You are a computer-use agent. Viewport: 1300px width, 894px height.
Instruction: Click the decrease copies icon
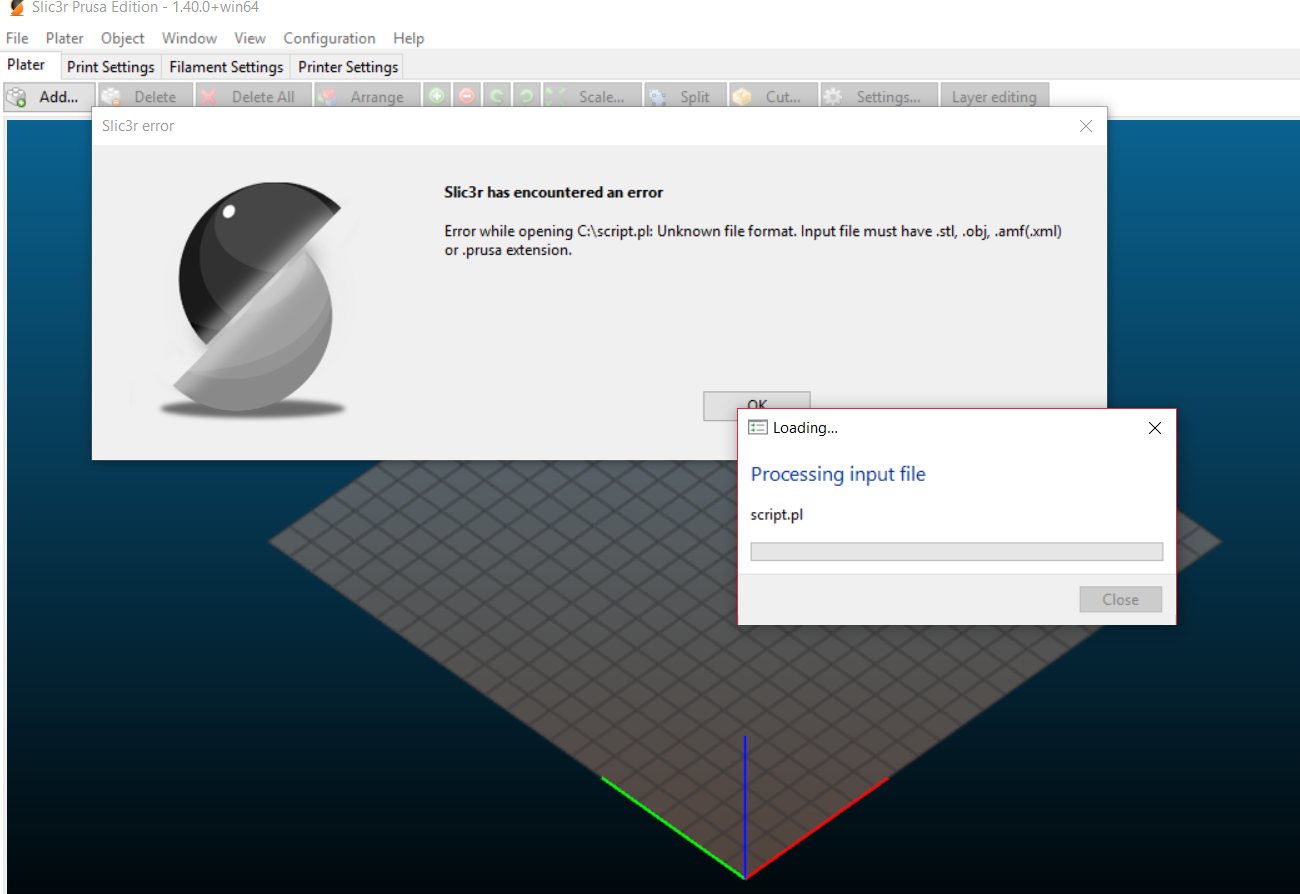coord(467,96)
